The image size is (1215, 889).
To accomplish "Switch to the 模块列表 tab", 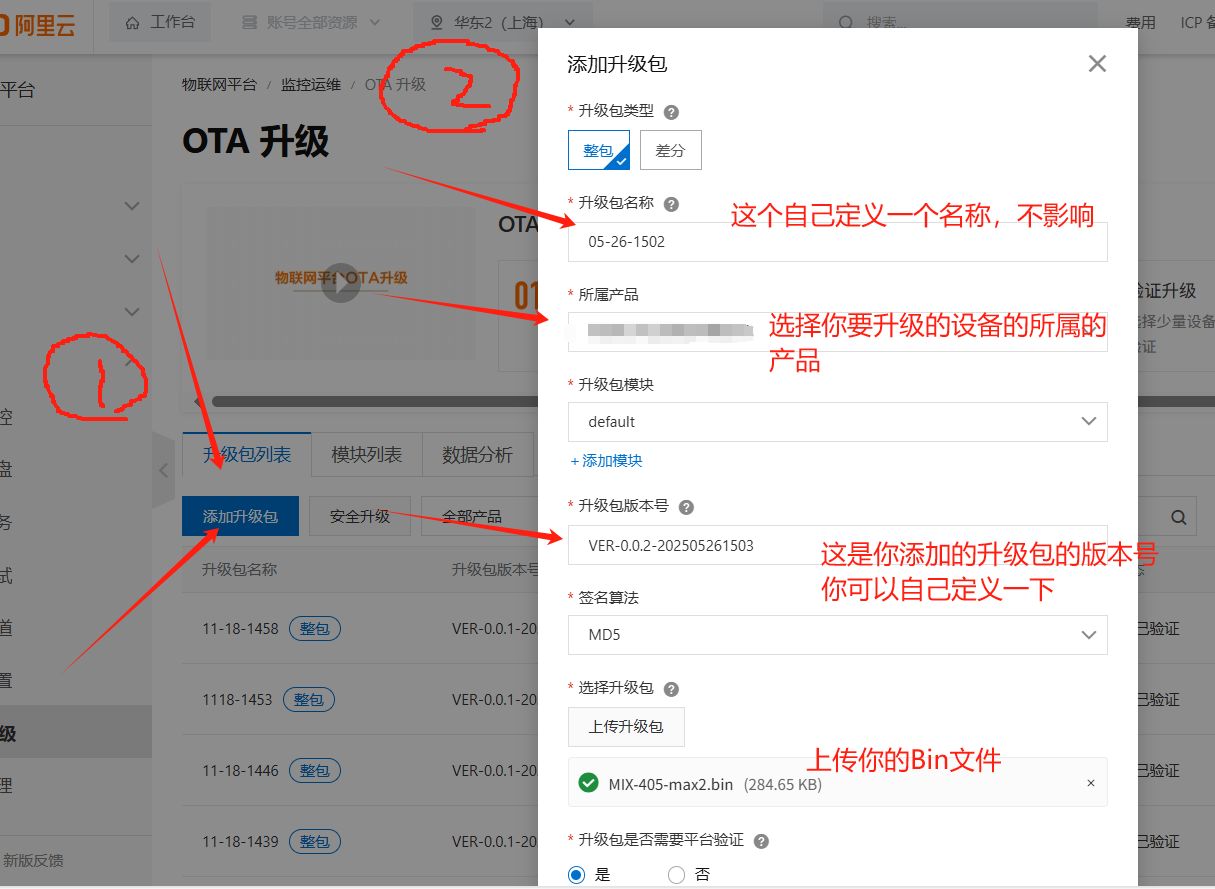I will point(367,455).
